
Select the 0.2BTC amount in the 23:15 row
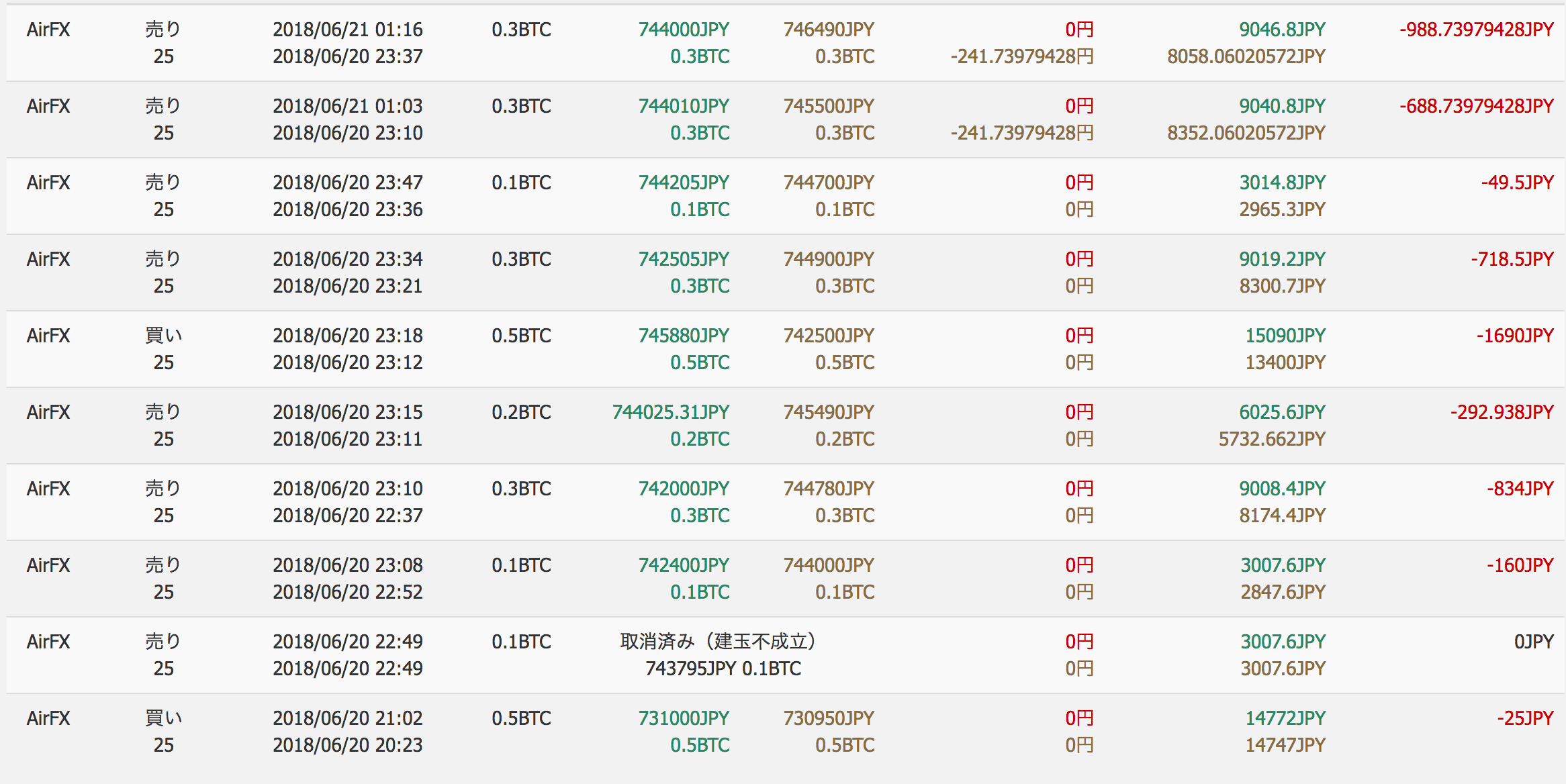pyautogui.click(x=521, y=412)
